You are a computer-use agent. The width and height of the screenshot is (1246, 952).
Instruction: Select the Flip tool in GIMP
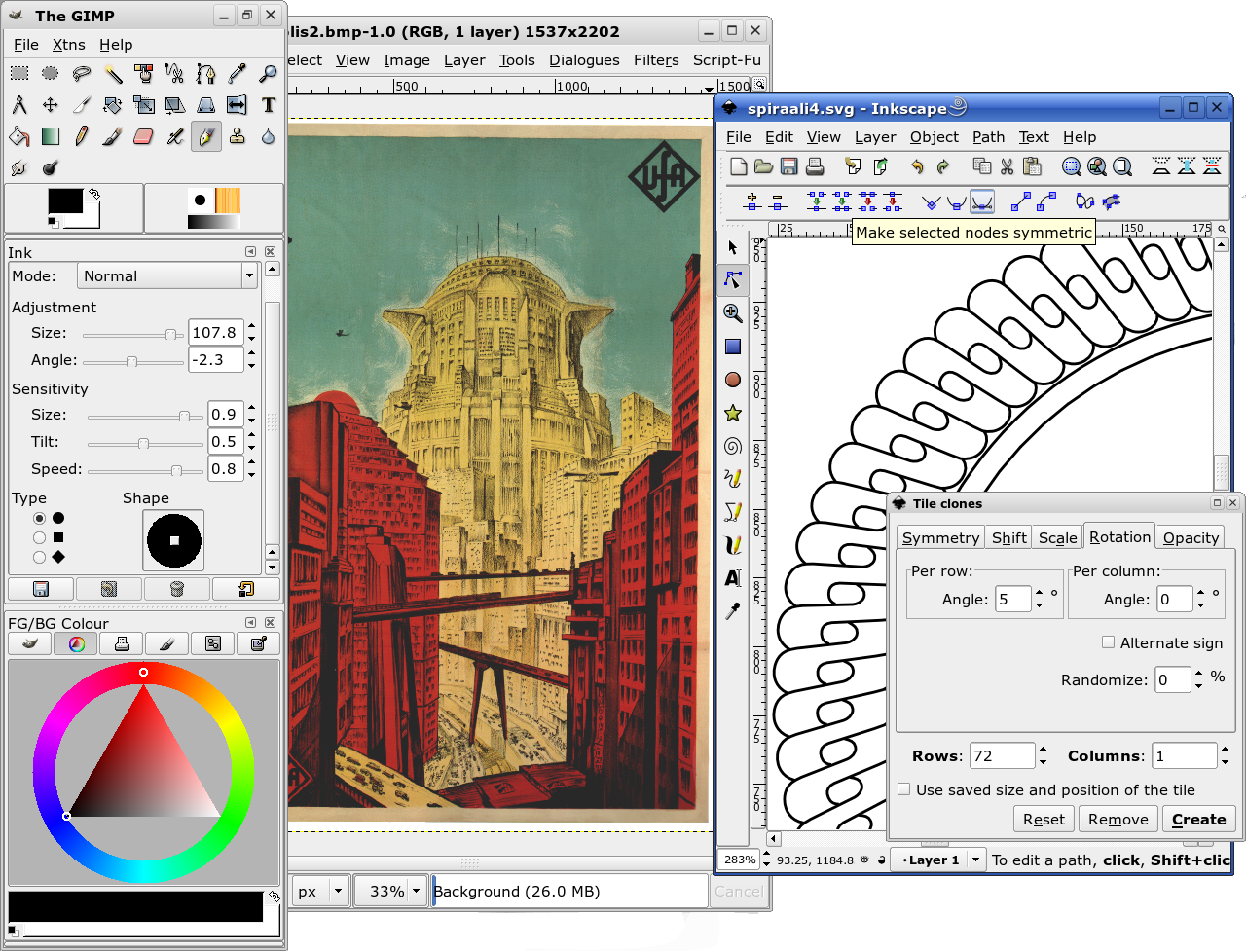click(x=238, y=104)
